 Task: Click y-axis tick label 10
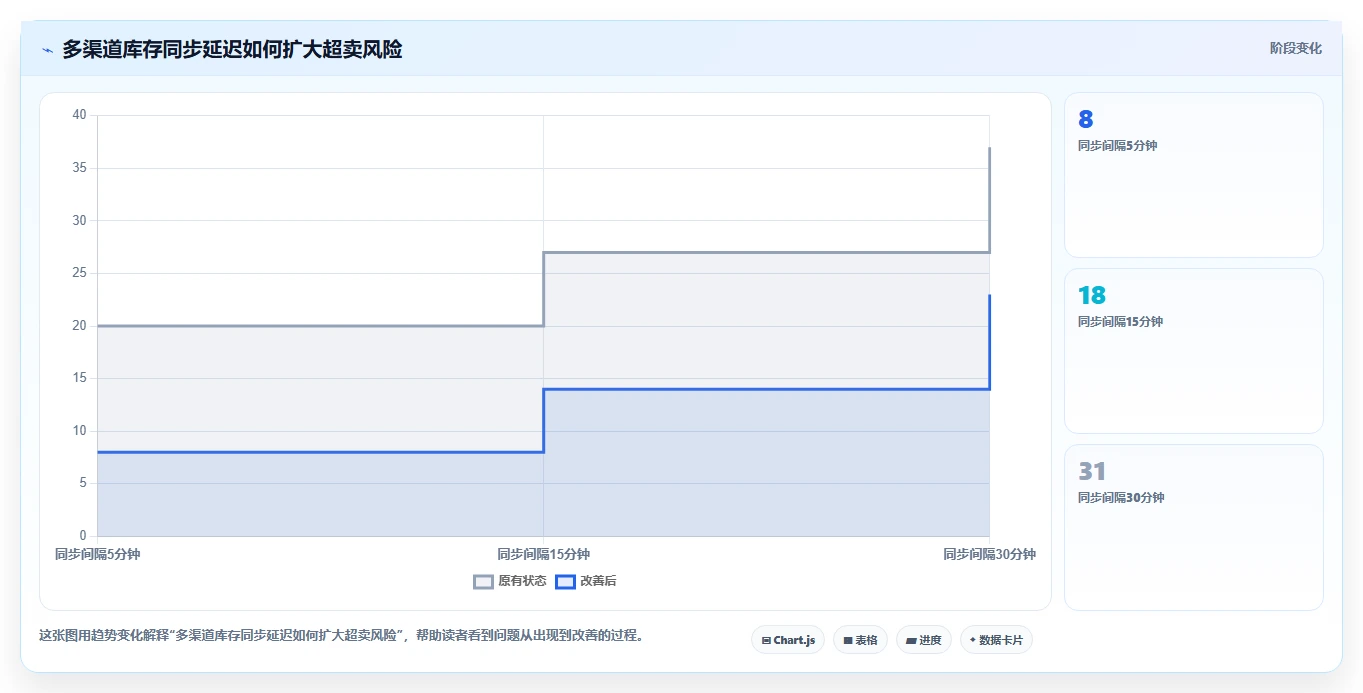tap(80, 431)
